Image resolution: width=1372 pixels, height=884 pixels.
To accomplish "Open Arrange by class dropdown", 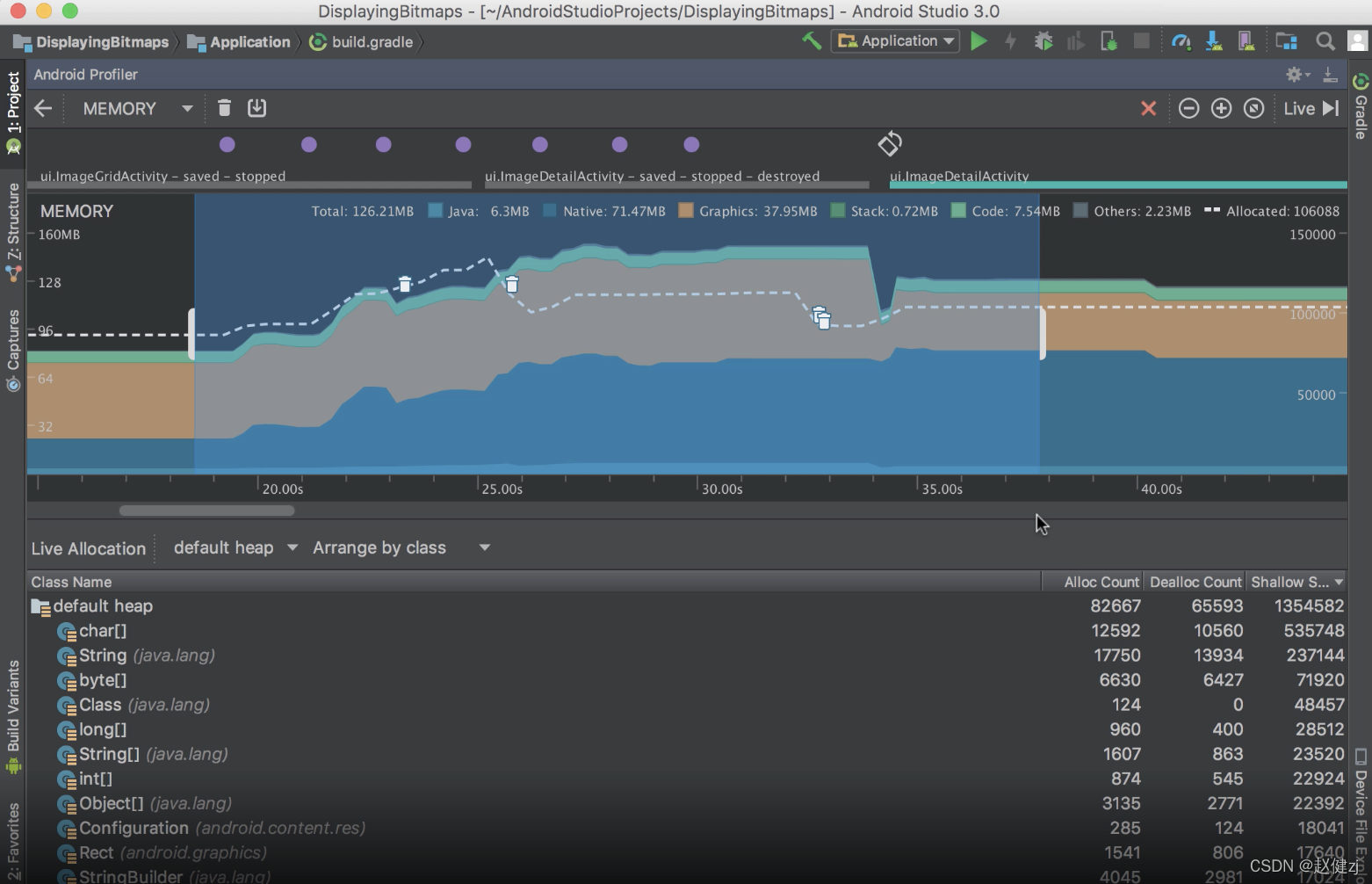I will pos(401,547).
